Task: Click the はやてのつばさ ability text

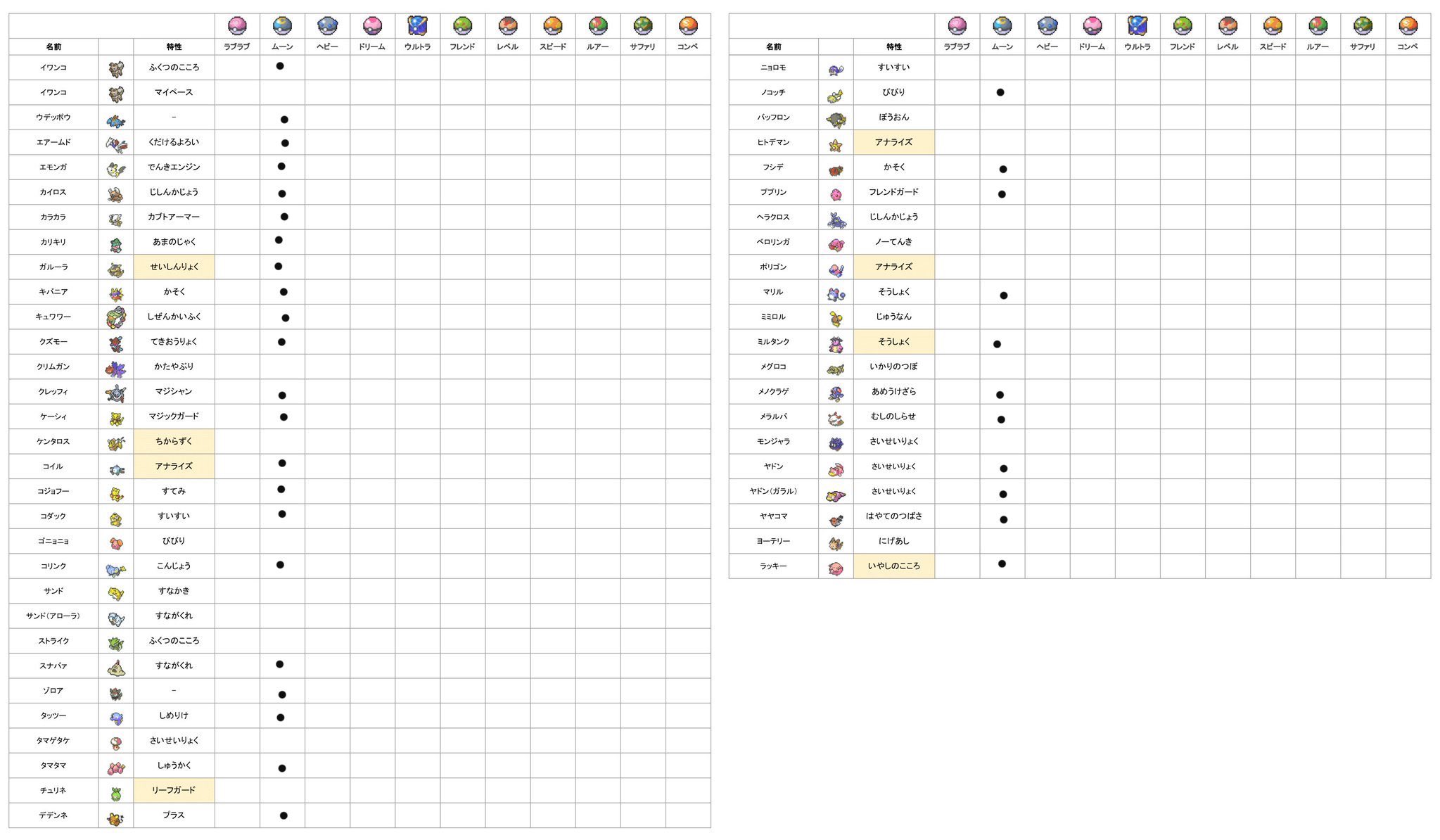Action: [893, 516]
